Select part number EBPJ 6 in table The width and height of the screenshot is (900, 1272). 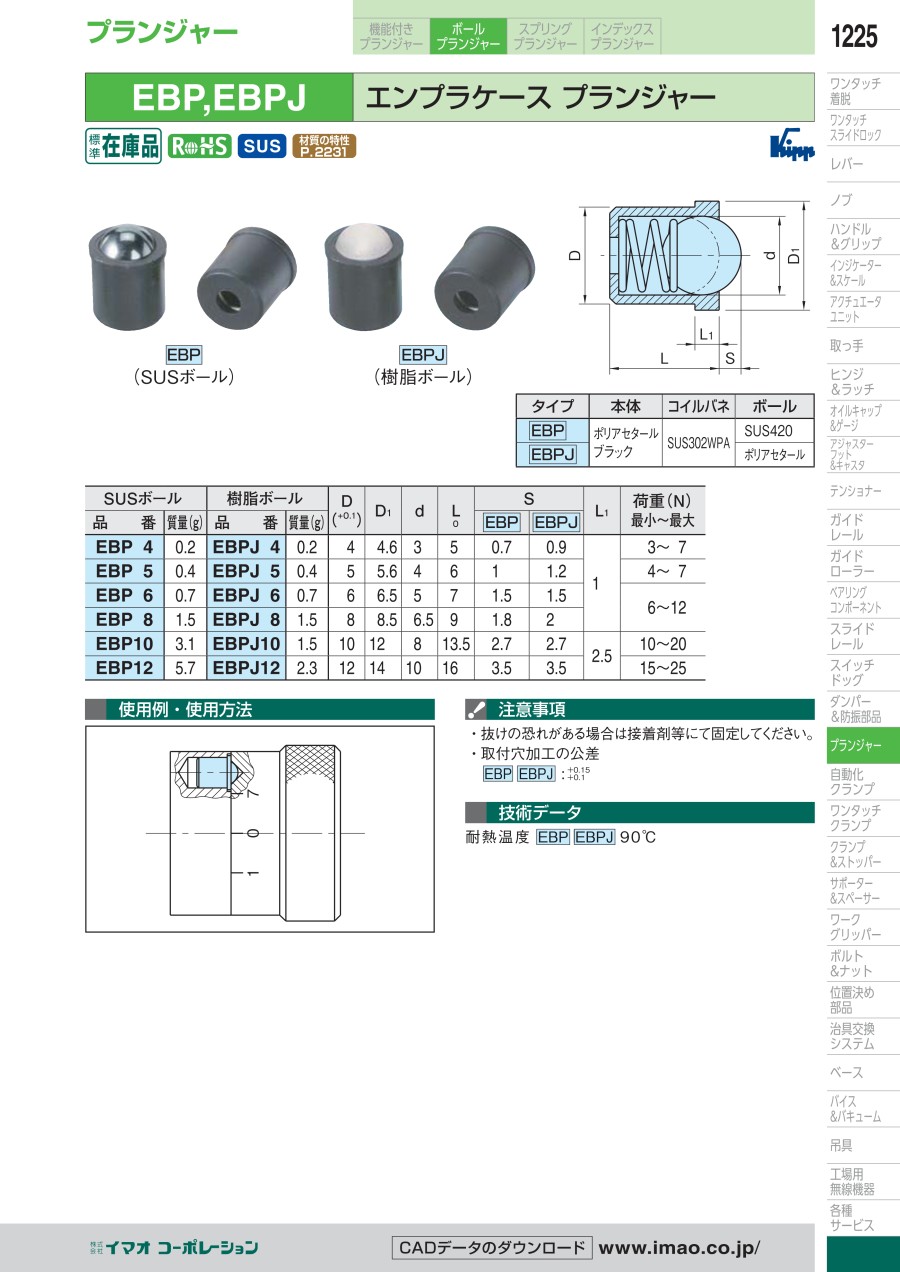pos(246,596)
